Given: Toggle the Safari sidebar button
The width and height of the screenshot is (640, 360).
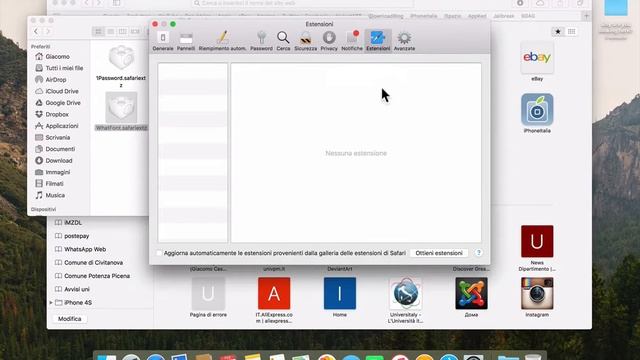Looking at the screenshot, I should [x=117, y=3].
